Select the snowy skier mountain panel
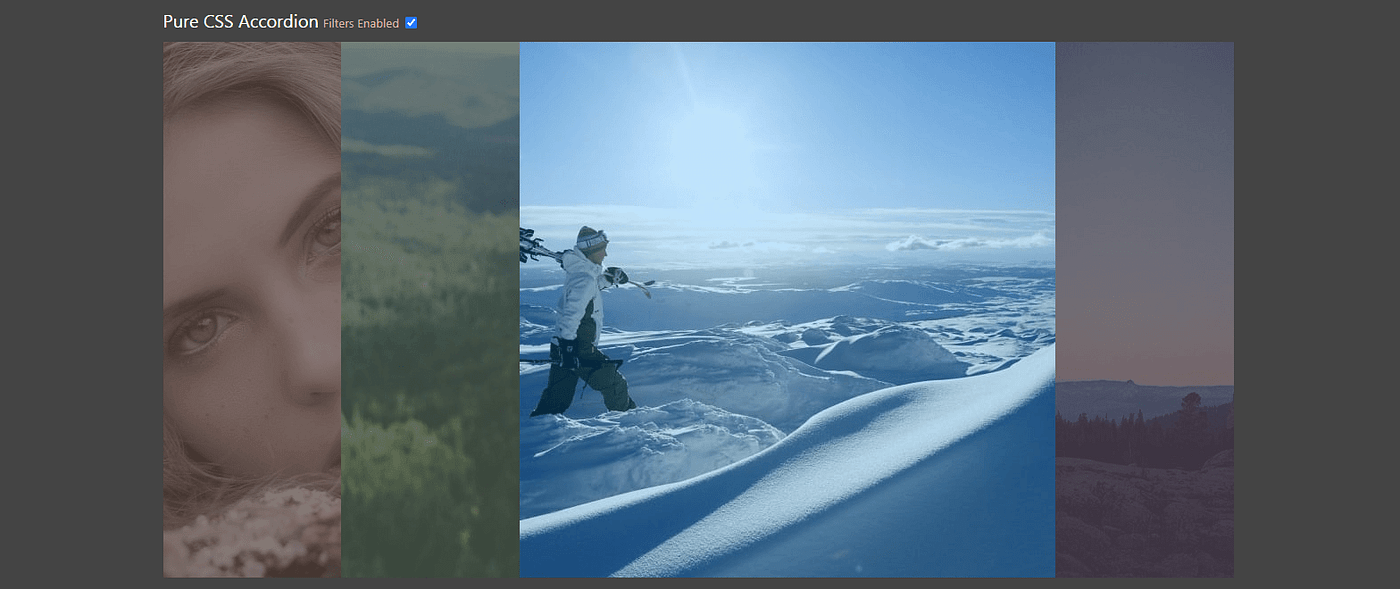1400x589 pixels. tap(787, 309)
